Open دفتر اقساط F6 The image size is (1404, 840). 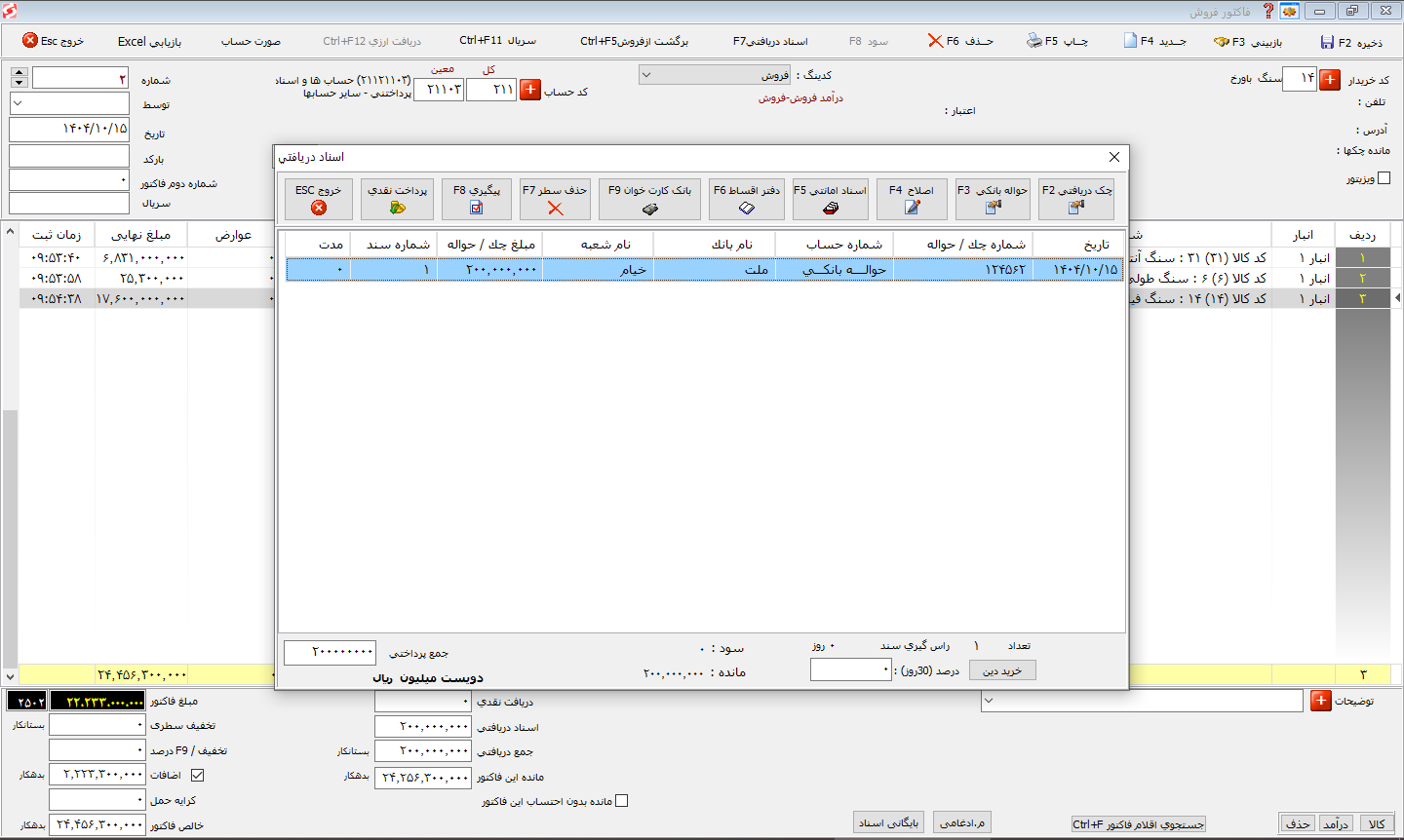point(747,199)
